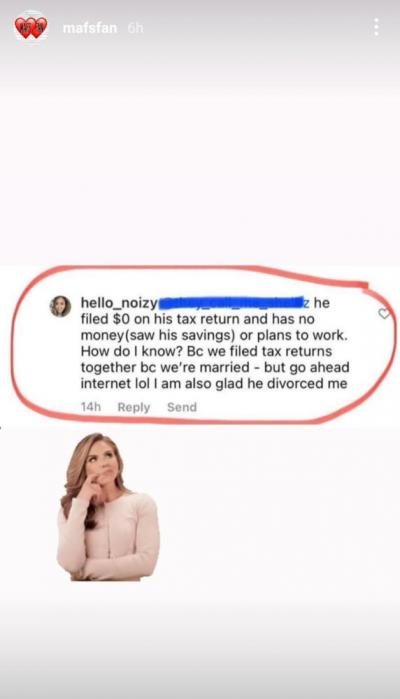The width and height of the screenshot is (400, 699).
Task: Tap the gray gradient area below the sticker
Action: click(x=200, y=642)
